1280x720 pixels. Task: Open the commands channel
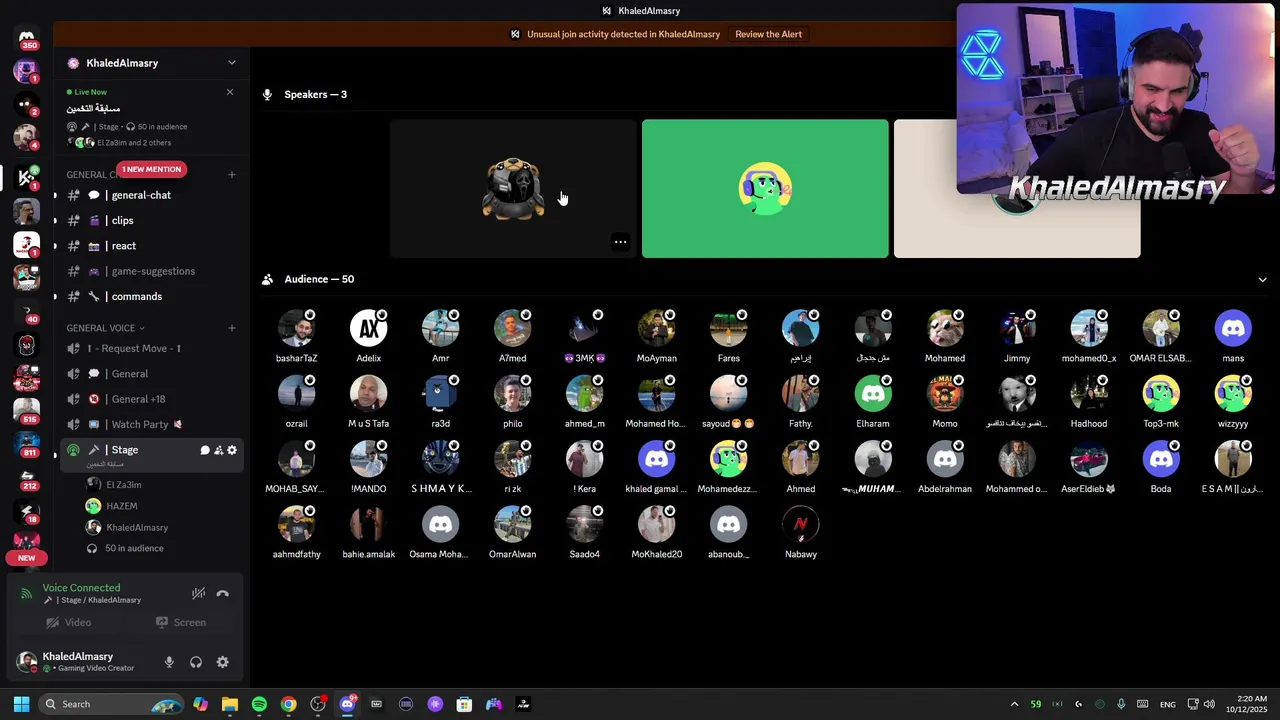pos(150,296)
